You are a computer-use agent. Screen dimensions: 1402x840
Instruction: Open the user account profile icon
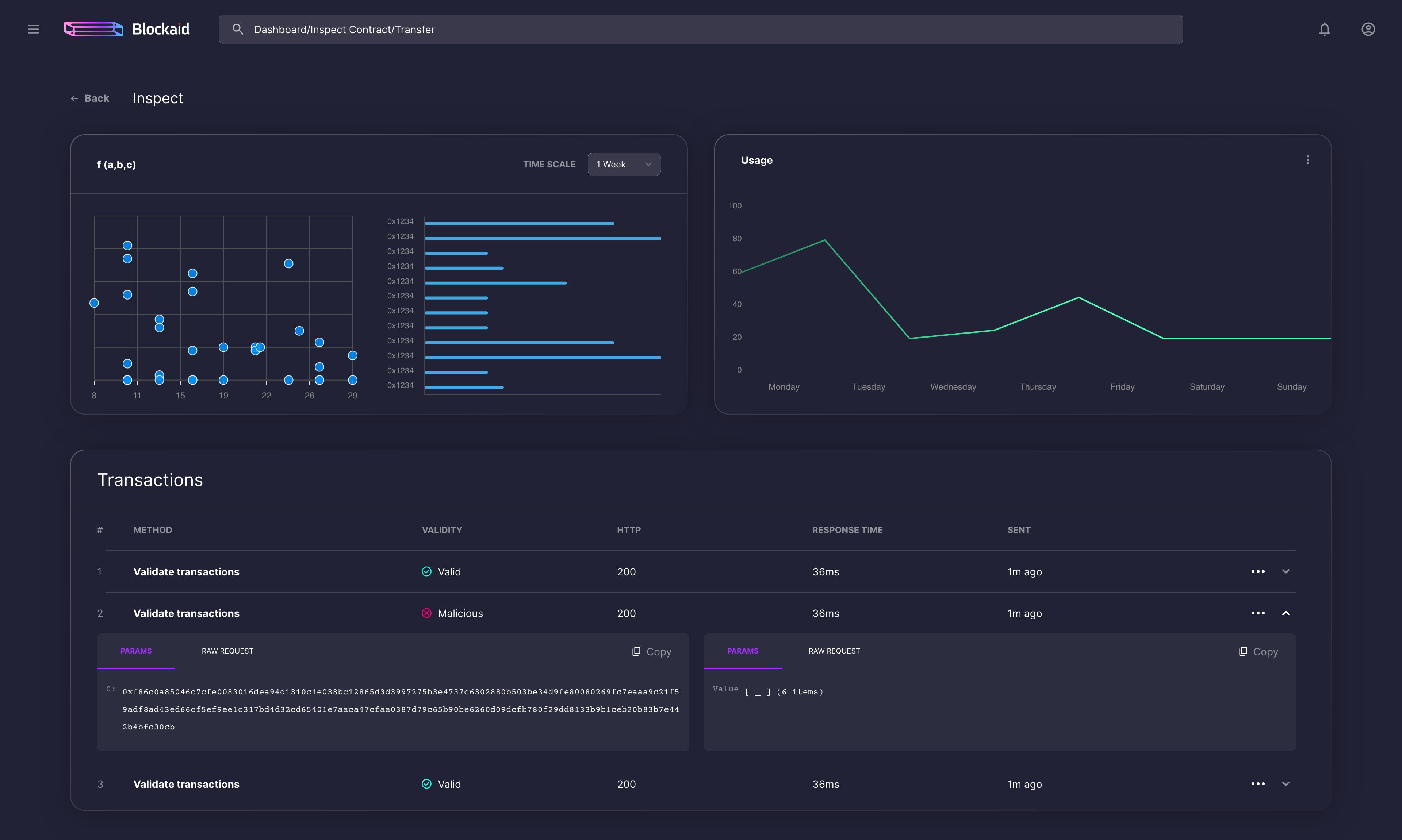point(1368,30)
